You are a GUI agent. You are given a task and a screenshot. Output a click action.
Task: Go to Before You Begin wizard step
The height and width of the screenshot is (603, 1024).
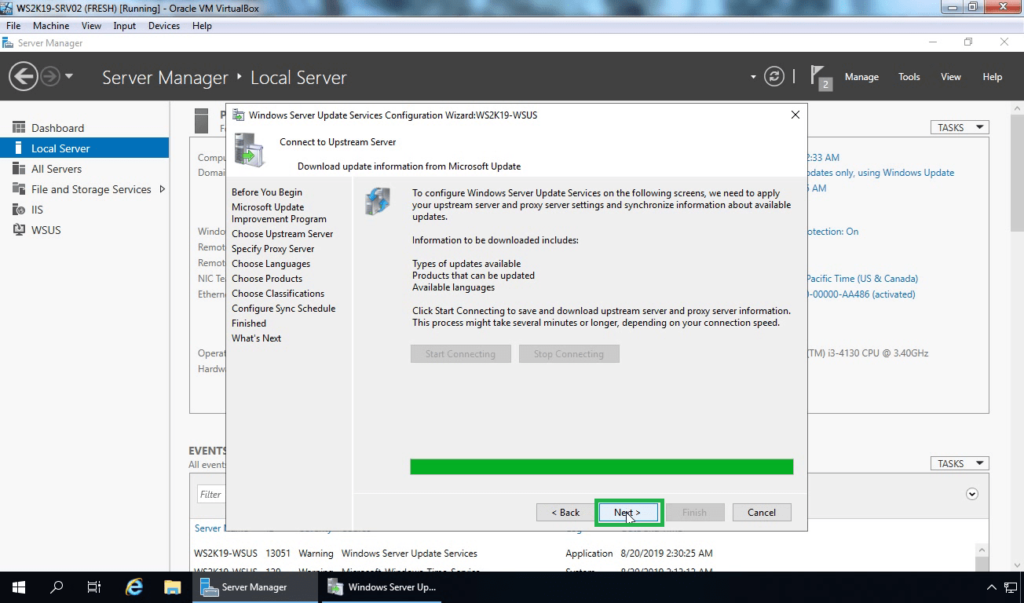tap(266, 192)
